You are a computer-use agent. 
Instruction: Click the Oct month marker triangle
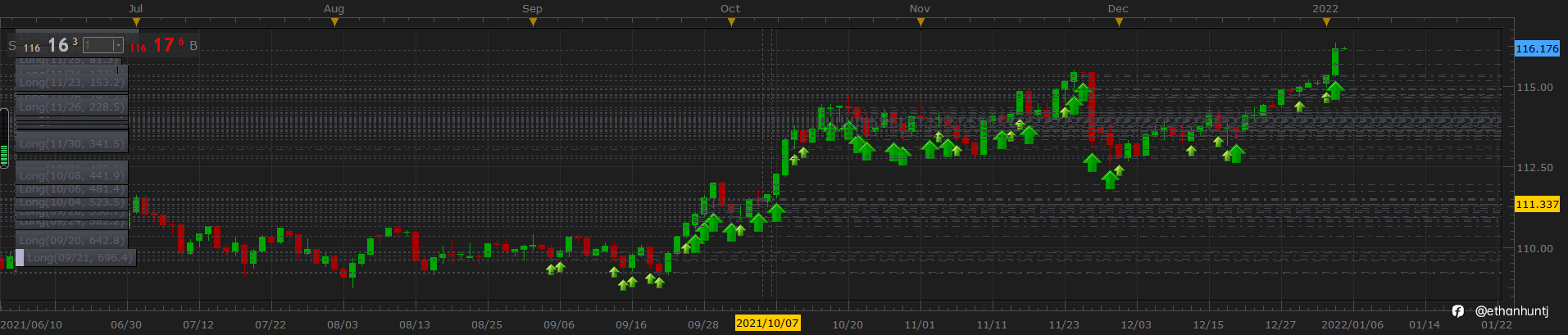point(731,22)
